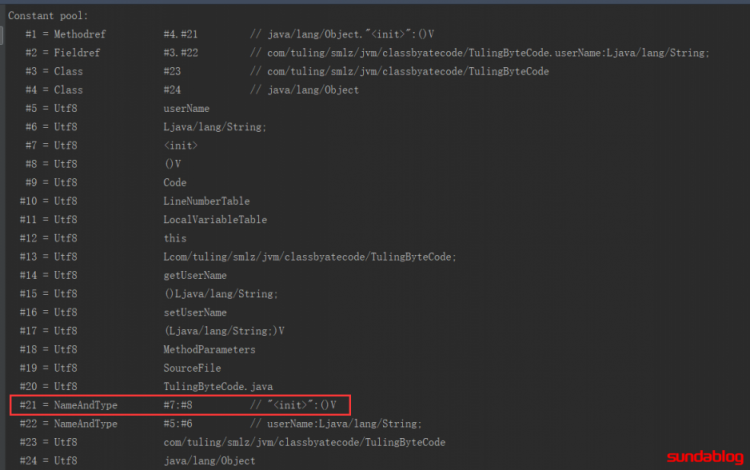
Task: Select the <init> Utf8 entry #7
Action: (x=111, y=145)
